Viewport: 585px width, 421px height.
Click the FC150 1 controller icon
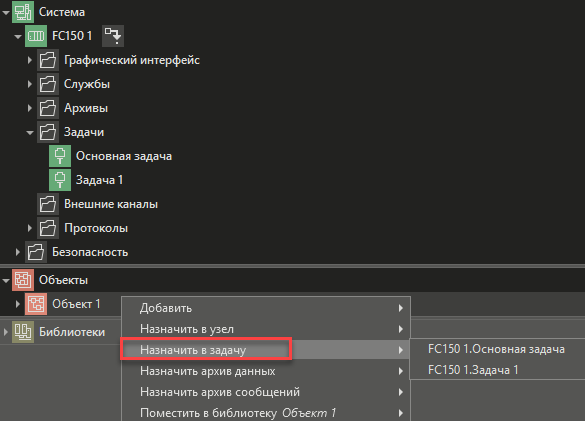coord(36,36)
